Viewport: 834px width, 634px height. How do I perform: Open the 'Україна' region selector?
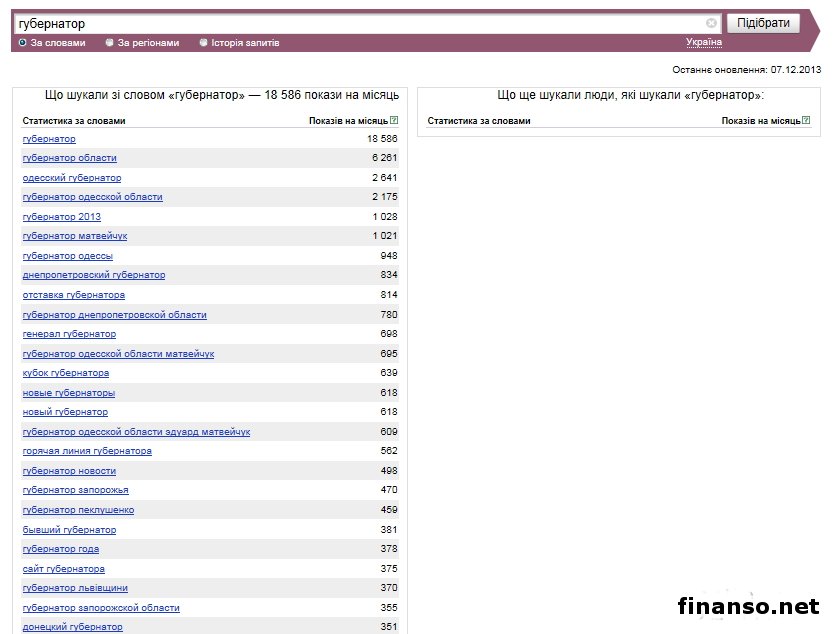[703, 42]
